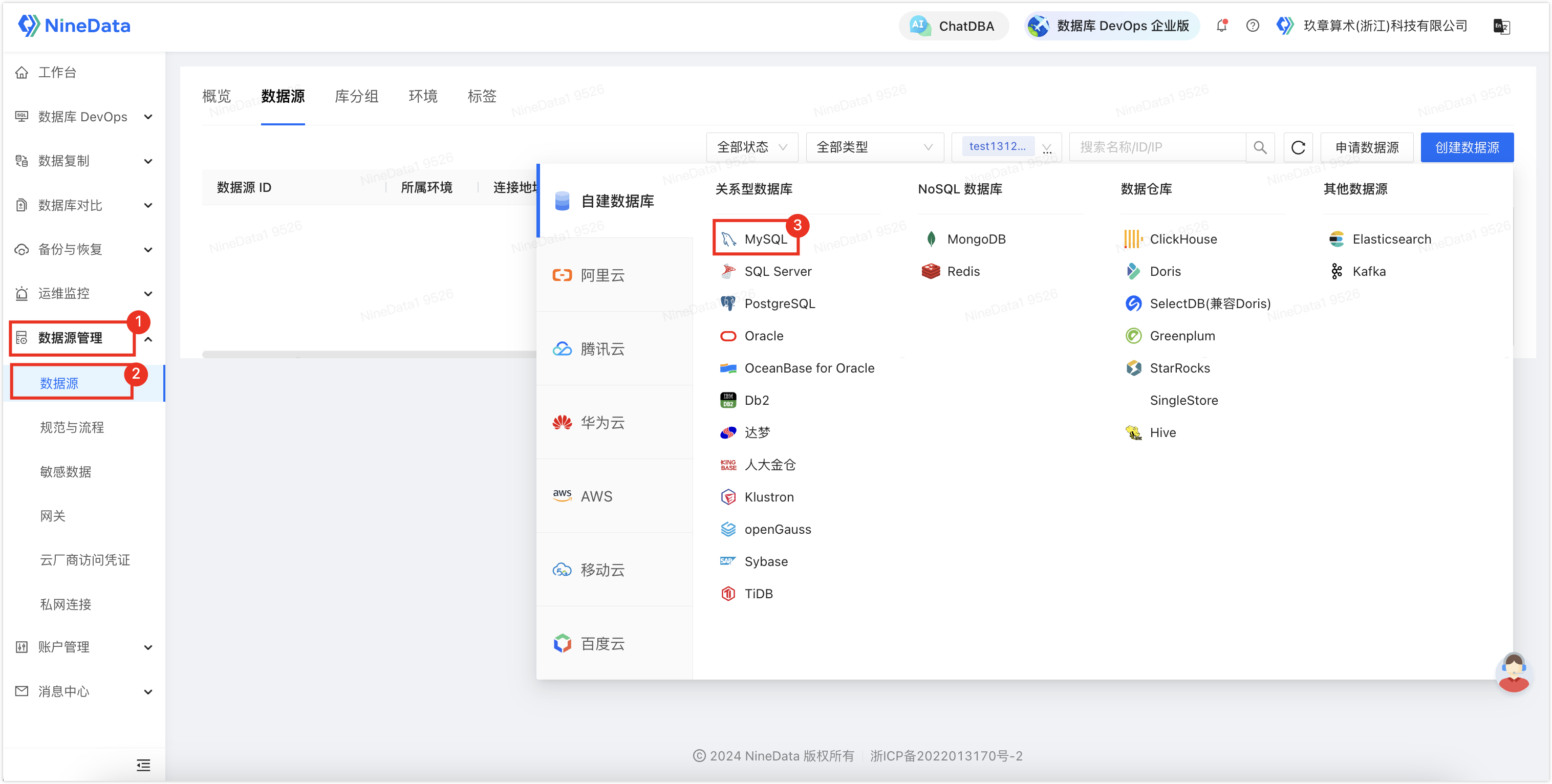The image size is (1552, 784).
Task: Choose Redis datasource type
Action: pyautogui.click(x=952, y=271)
